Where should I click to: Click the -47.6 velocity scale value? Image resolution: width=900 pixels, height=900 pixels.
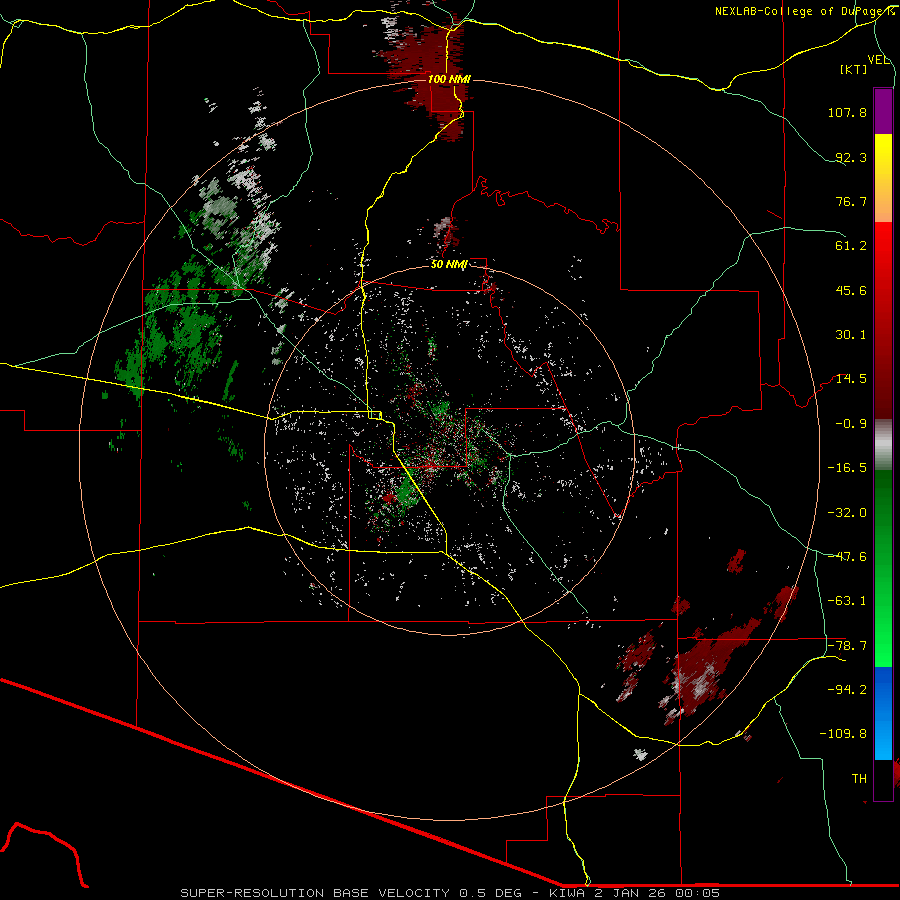(x=847, y=557)
